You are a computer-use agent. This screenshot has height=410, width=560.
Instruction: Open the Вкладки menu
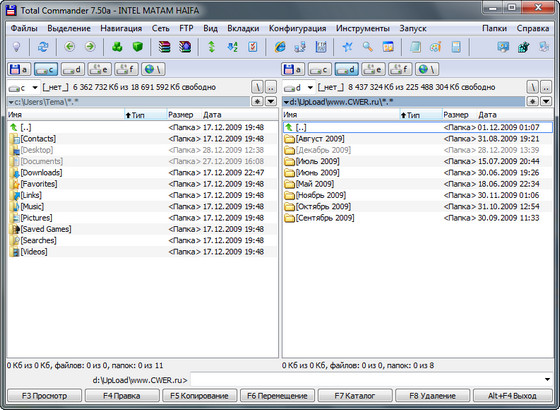pos(243,29)
